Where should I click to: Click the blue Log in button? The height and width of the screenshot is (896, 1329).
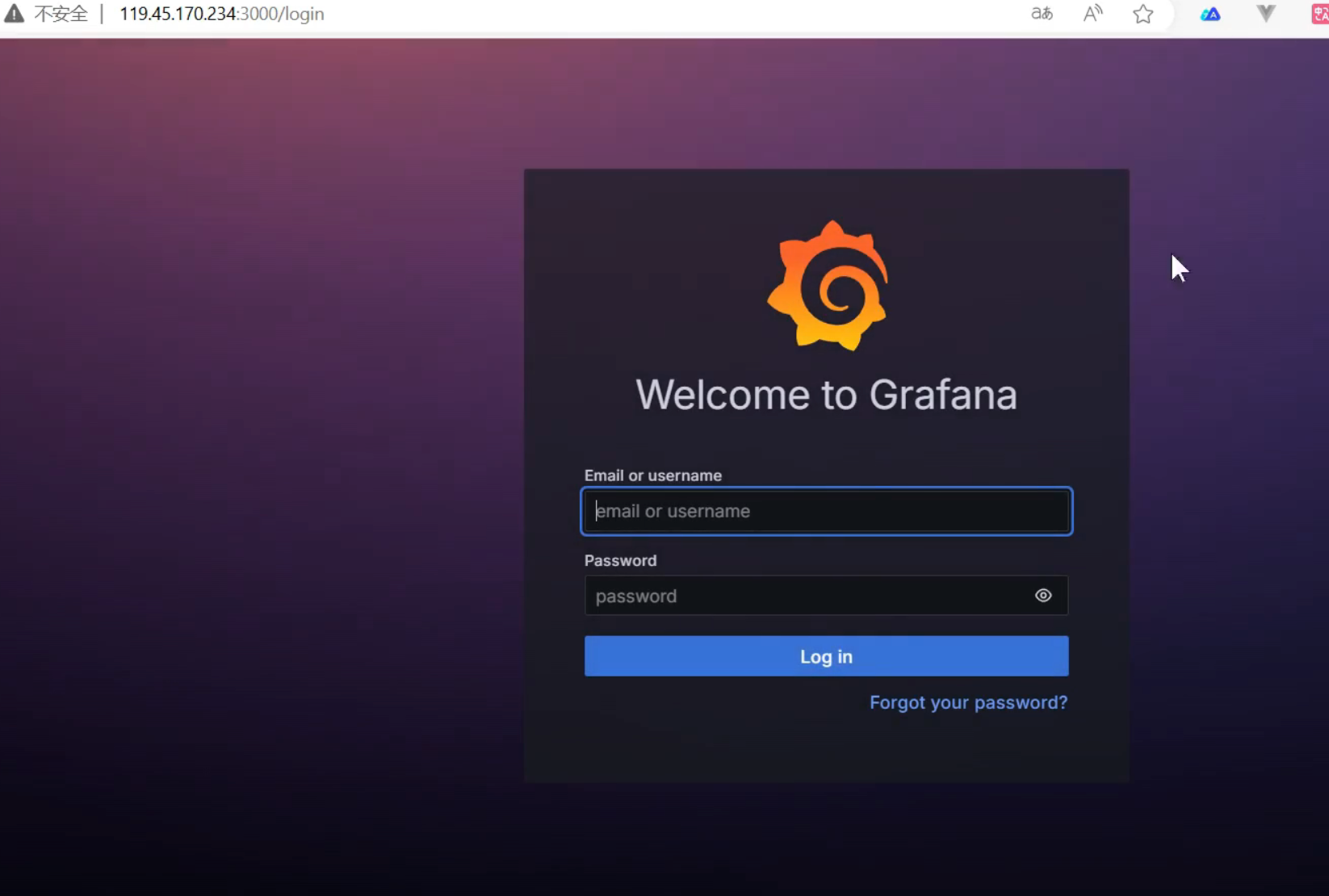click(827, 656)
